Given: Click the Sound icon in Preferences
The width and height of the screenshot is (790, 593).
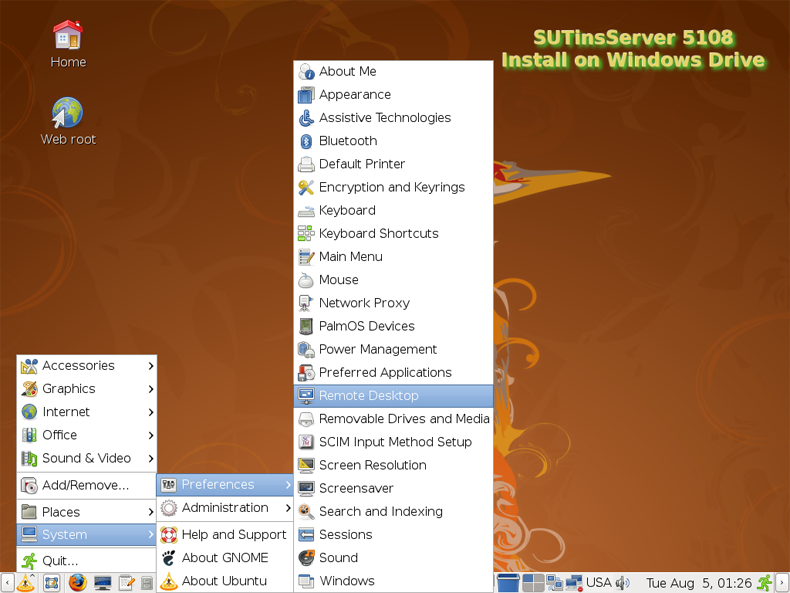Looking at the screenshot, I should (x=306, y=558).
